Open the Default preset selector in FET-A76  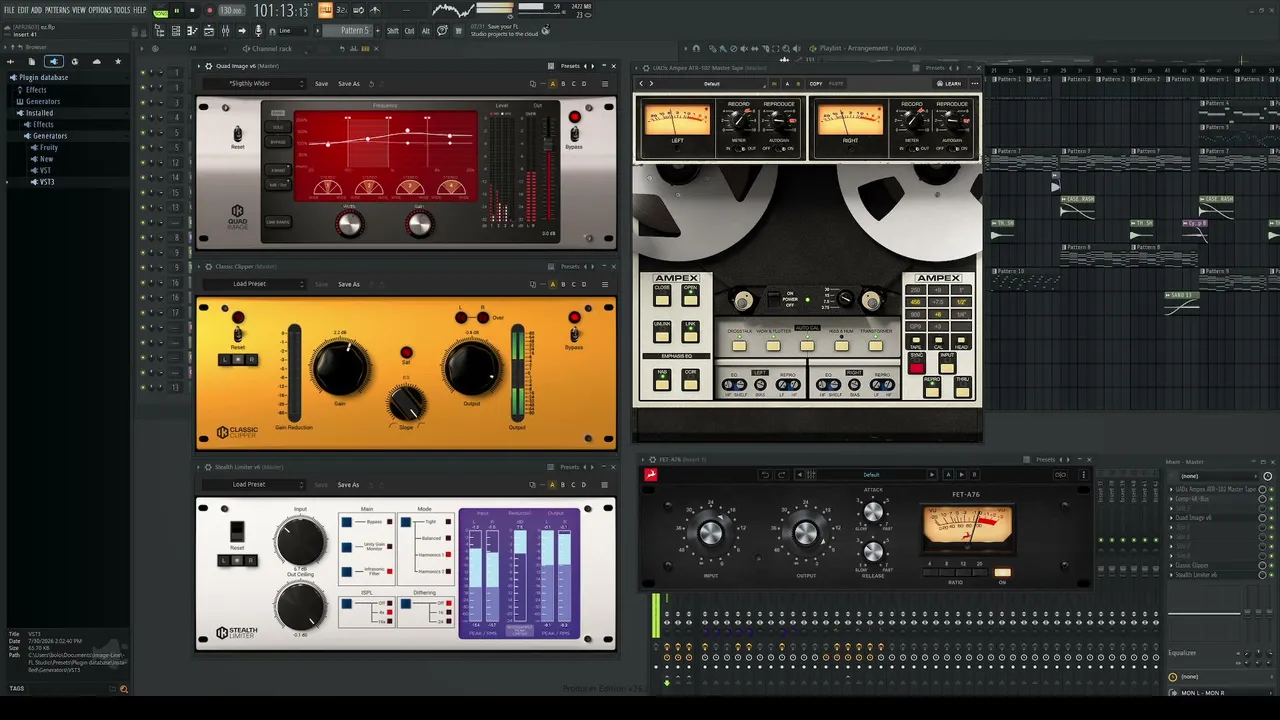pos(871,475)
